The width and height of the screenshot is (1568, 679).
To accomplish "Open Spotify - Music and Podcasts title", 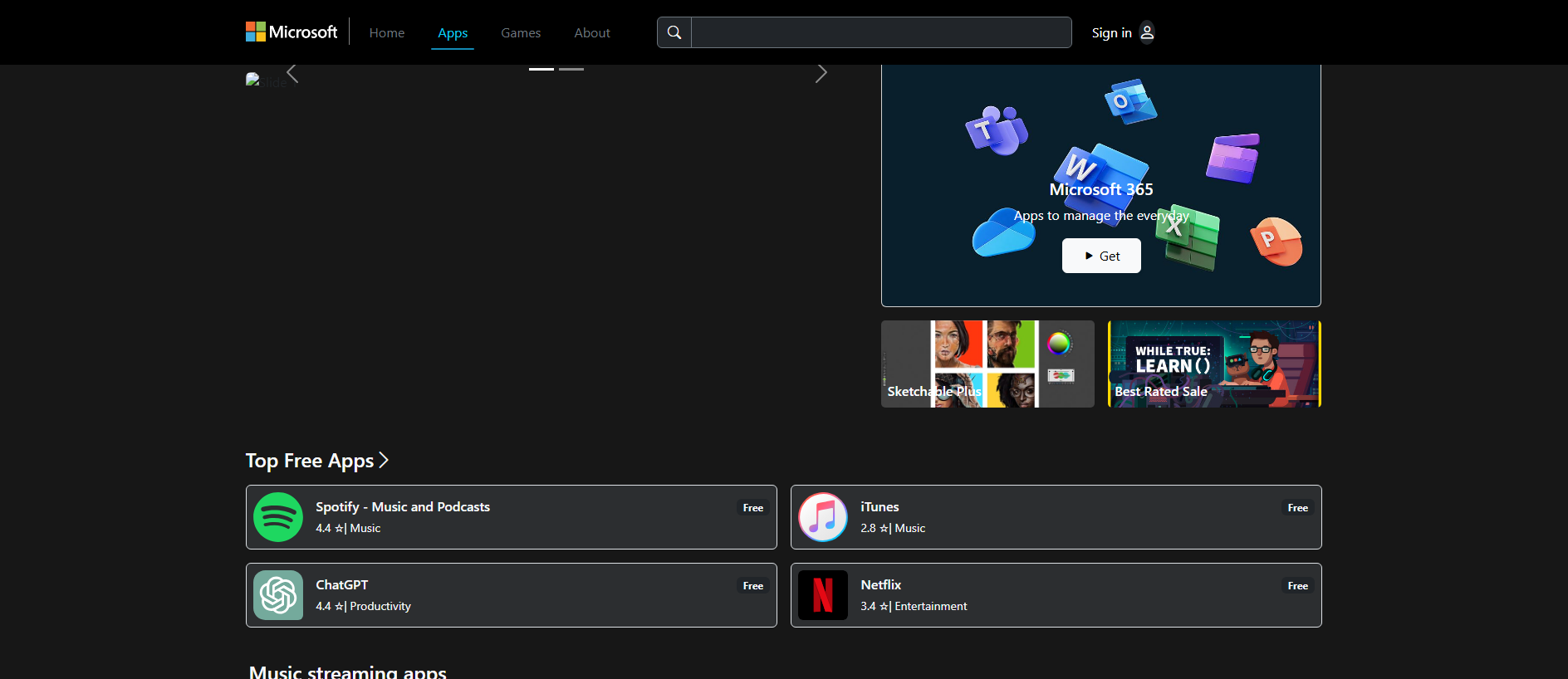I will click(403, 506).
